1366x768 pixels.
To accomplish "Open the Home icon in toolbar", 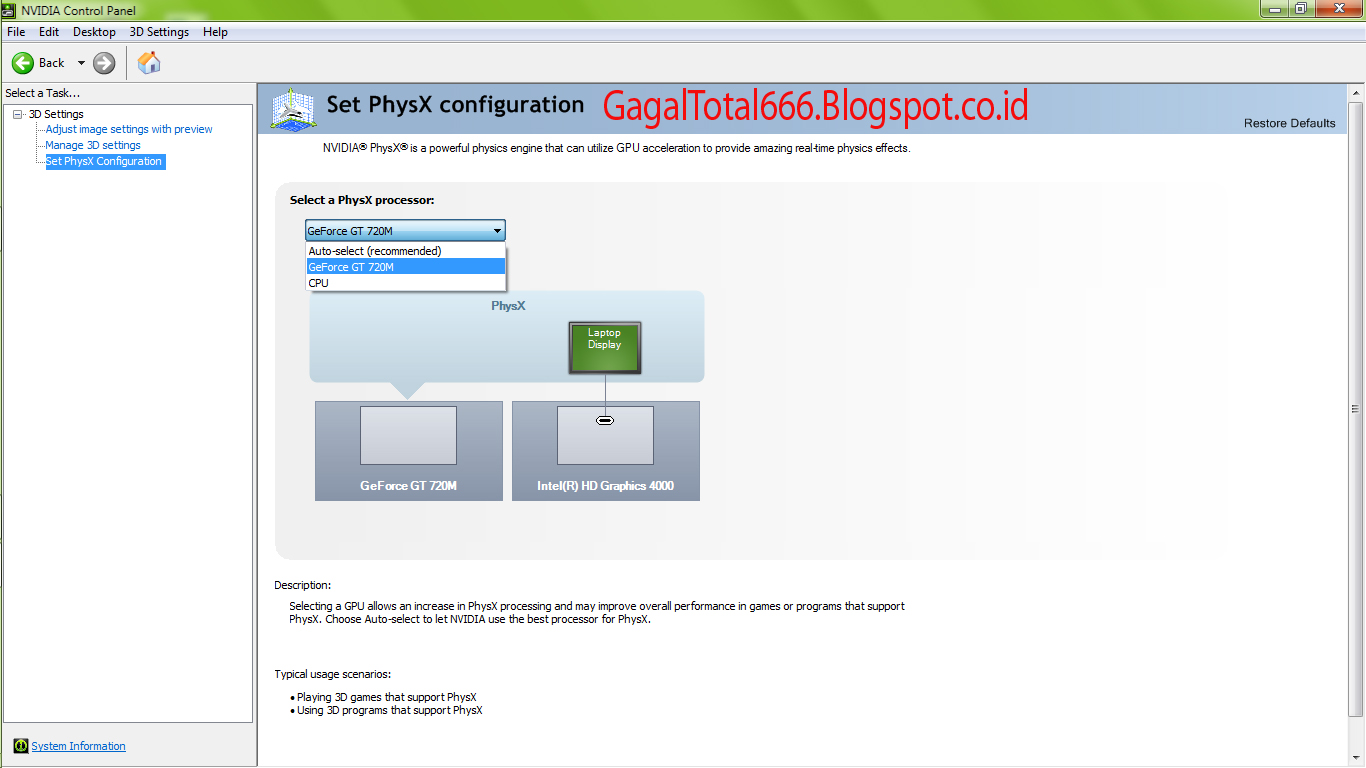I will pyautogui.click(x=149, y=63).
